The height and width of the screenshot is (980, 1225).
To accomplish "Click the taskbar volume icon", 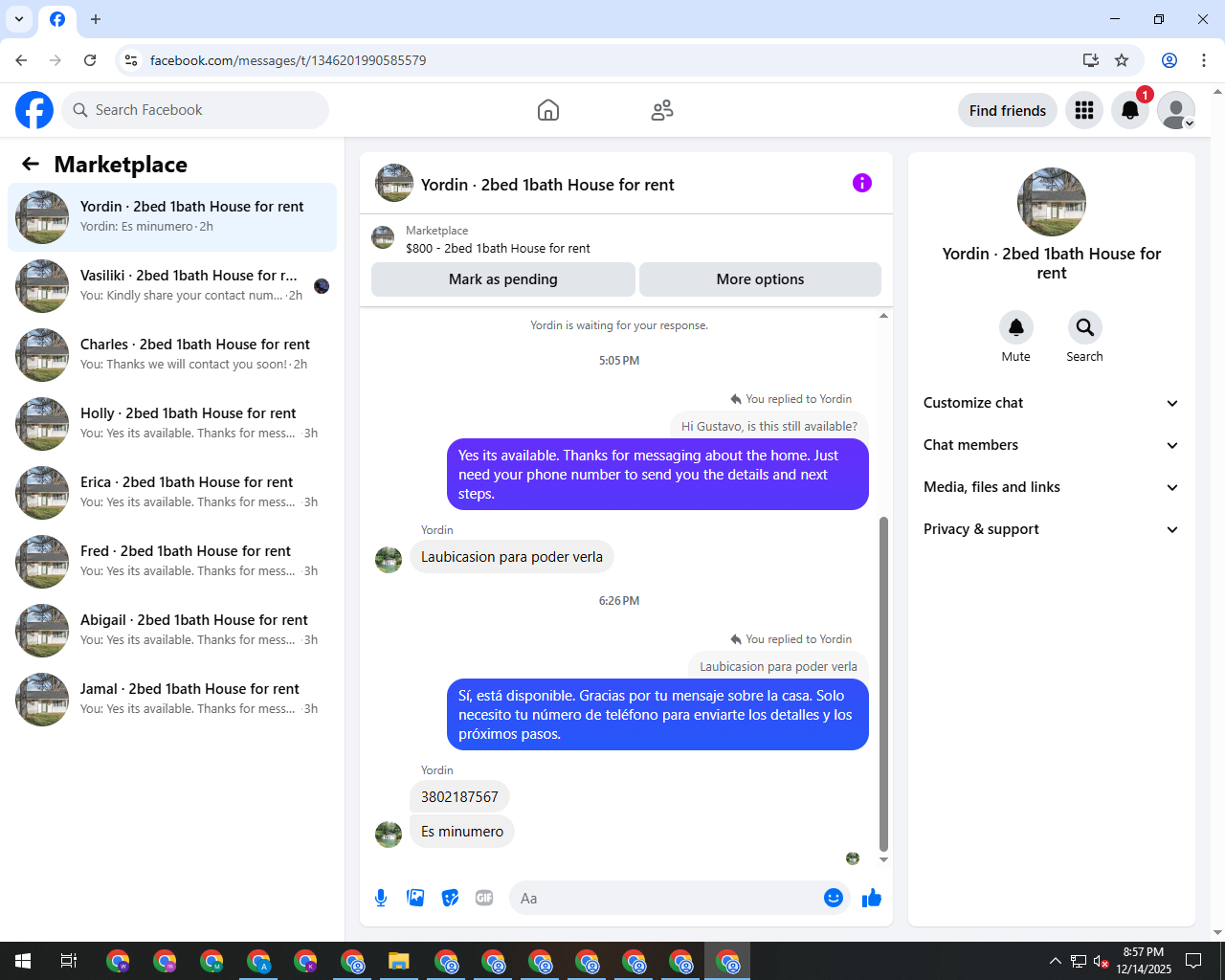I will click(x=1102, y=961).
